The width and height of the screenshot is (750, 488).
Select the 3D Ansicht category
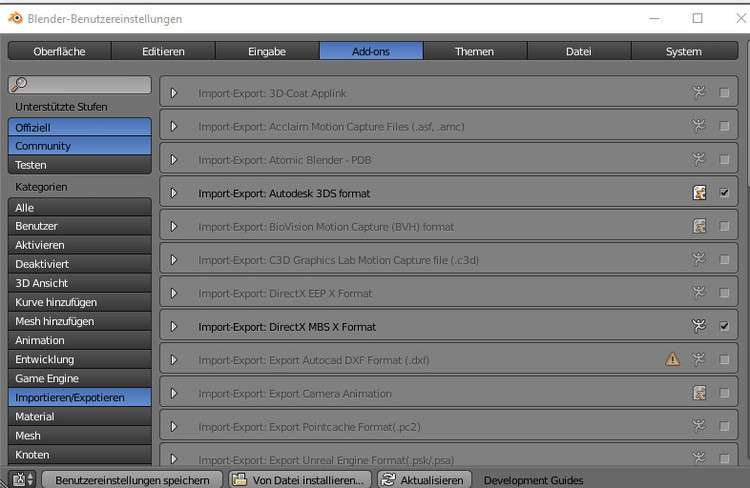(x=79, y=283)
